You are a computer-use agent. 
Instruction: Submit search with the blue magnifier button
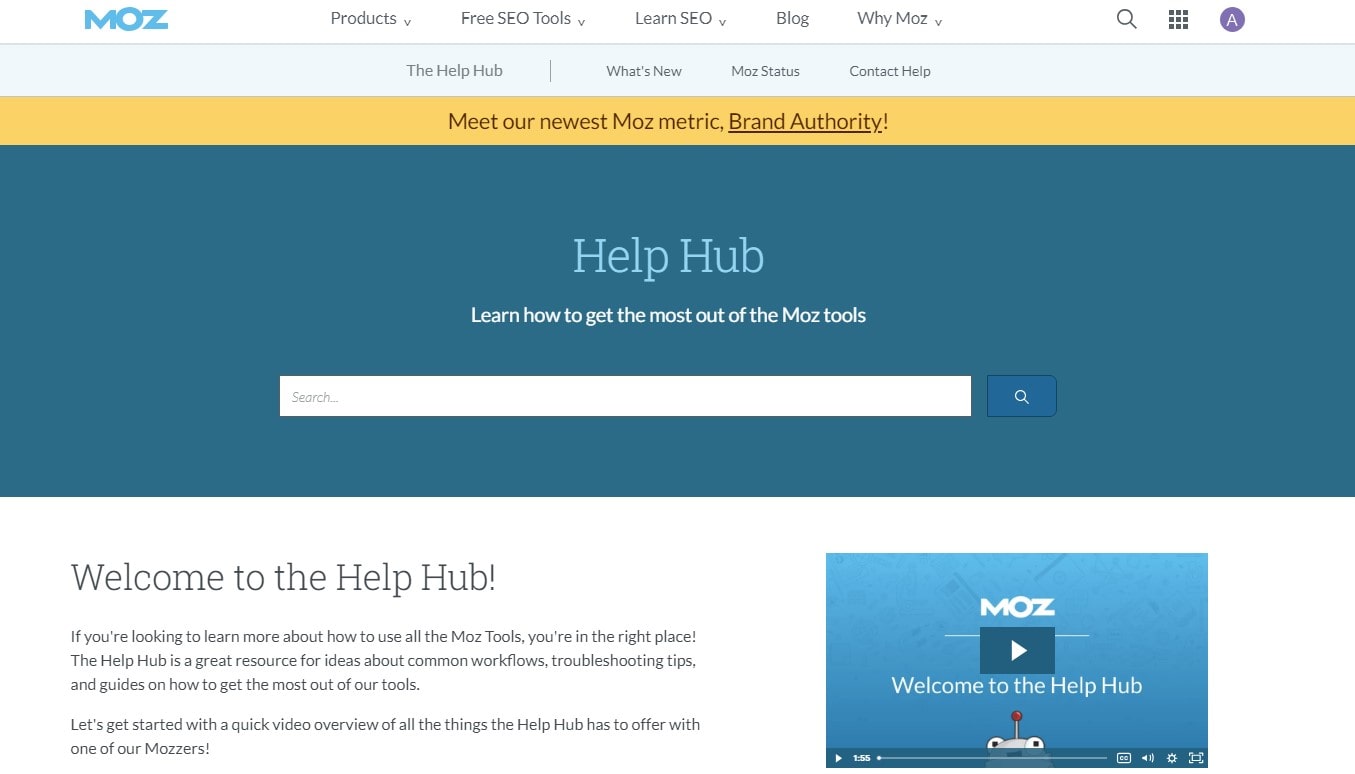tap(1021, 396)
